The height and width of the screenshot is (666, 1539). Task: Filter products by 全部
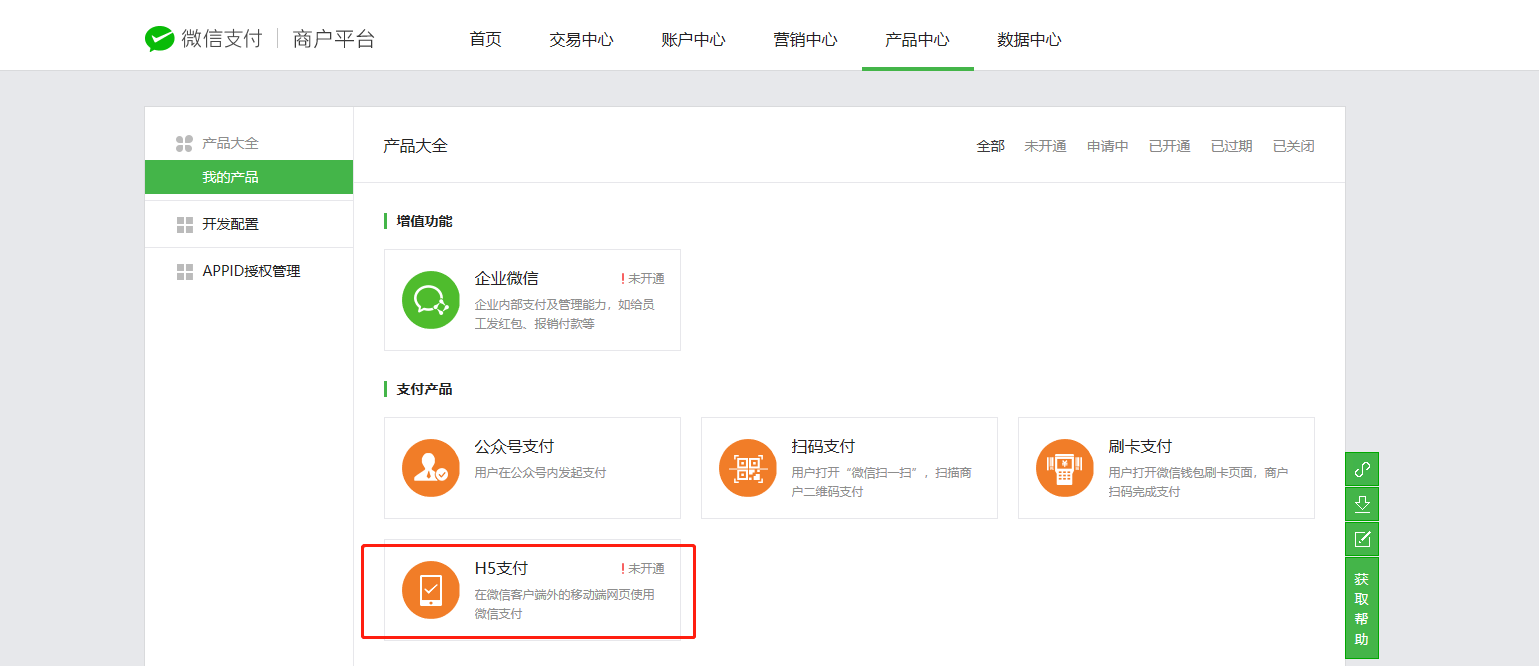[x=990, y=146]
